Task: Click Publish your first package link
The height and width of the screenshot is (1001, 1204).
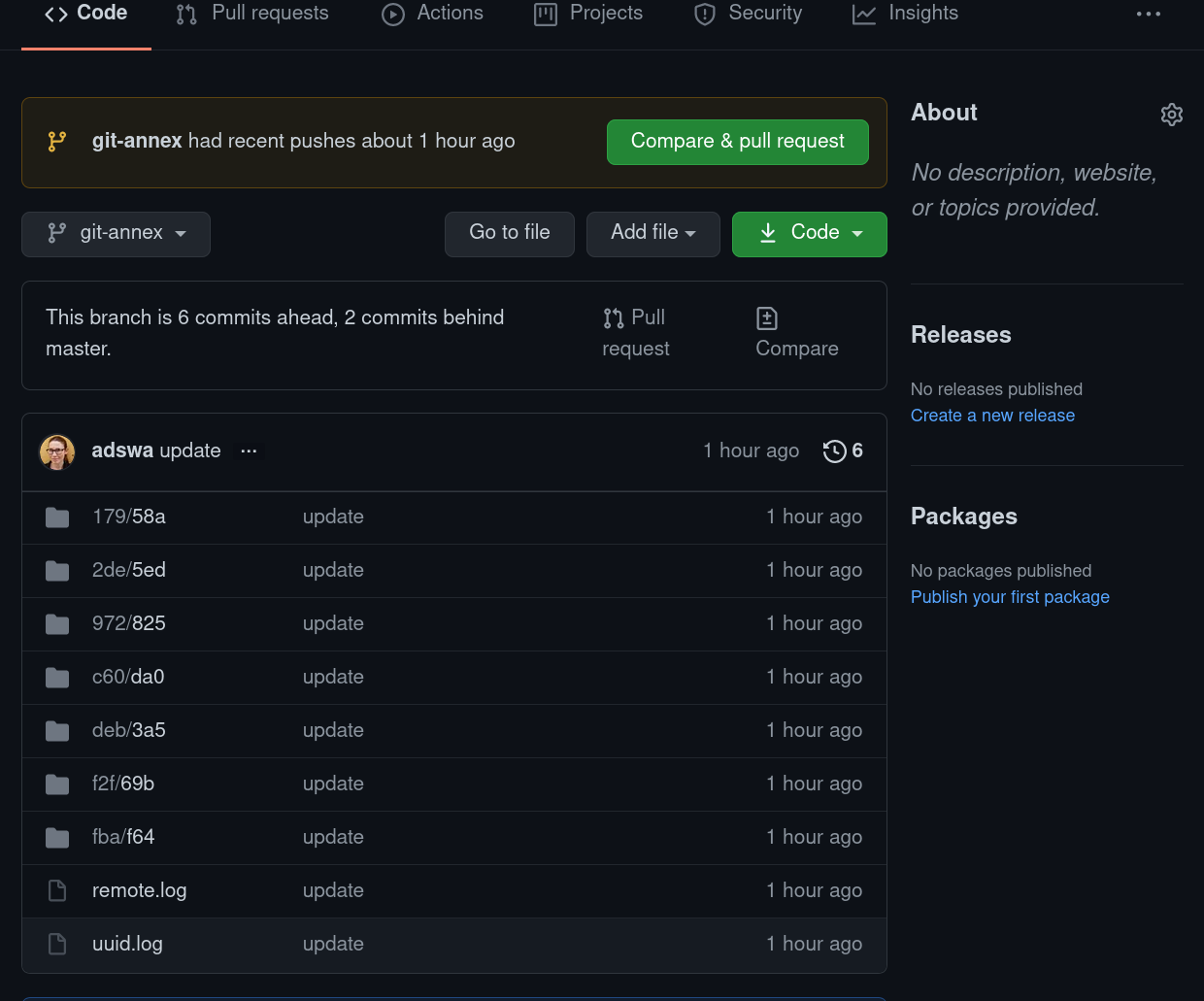Action: (1010, 597)
